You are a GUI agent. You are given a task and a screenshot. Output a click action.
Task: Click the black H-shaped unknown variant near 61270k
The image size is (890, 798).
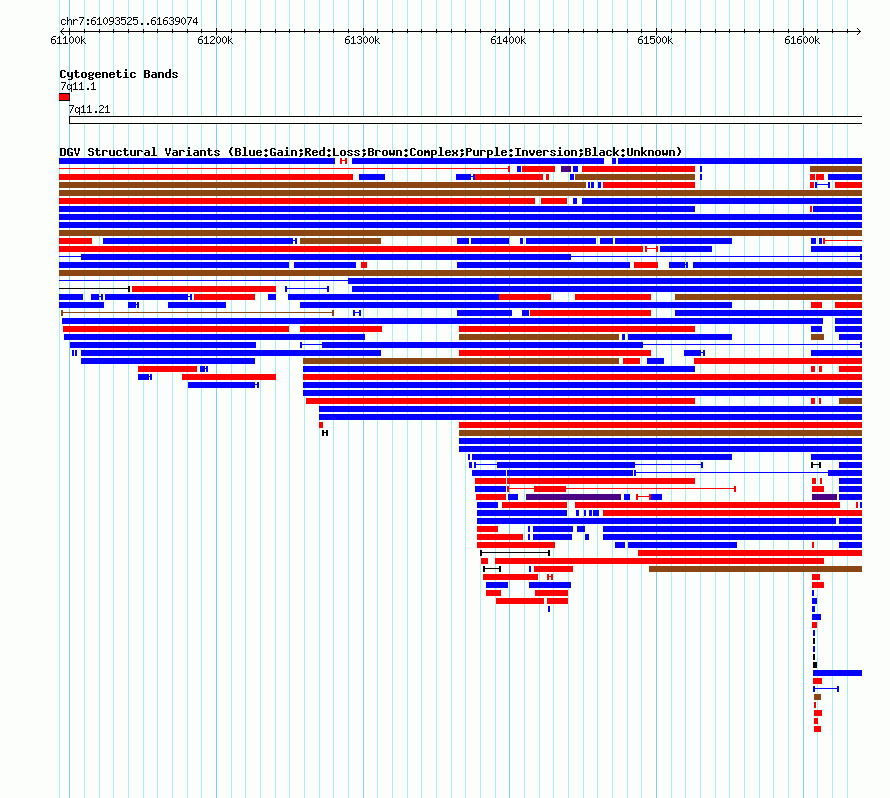(x=325, y=433)
